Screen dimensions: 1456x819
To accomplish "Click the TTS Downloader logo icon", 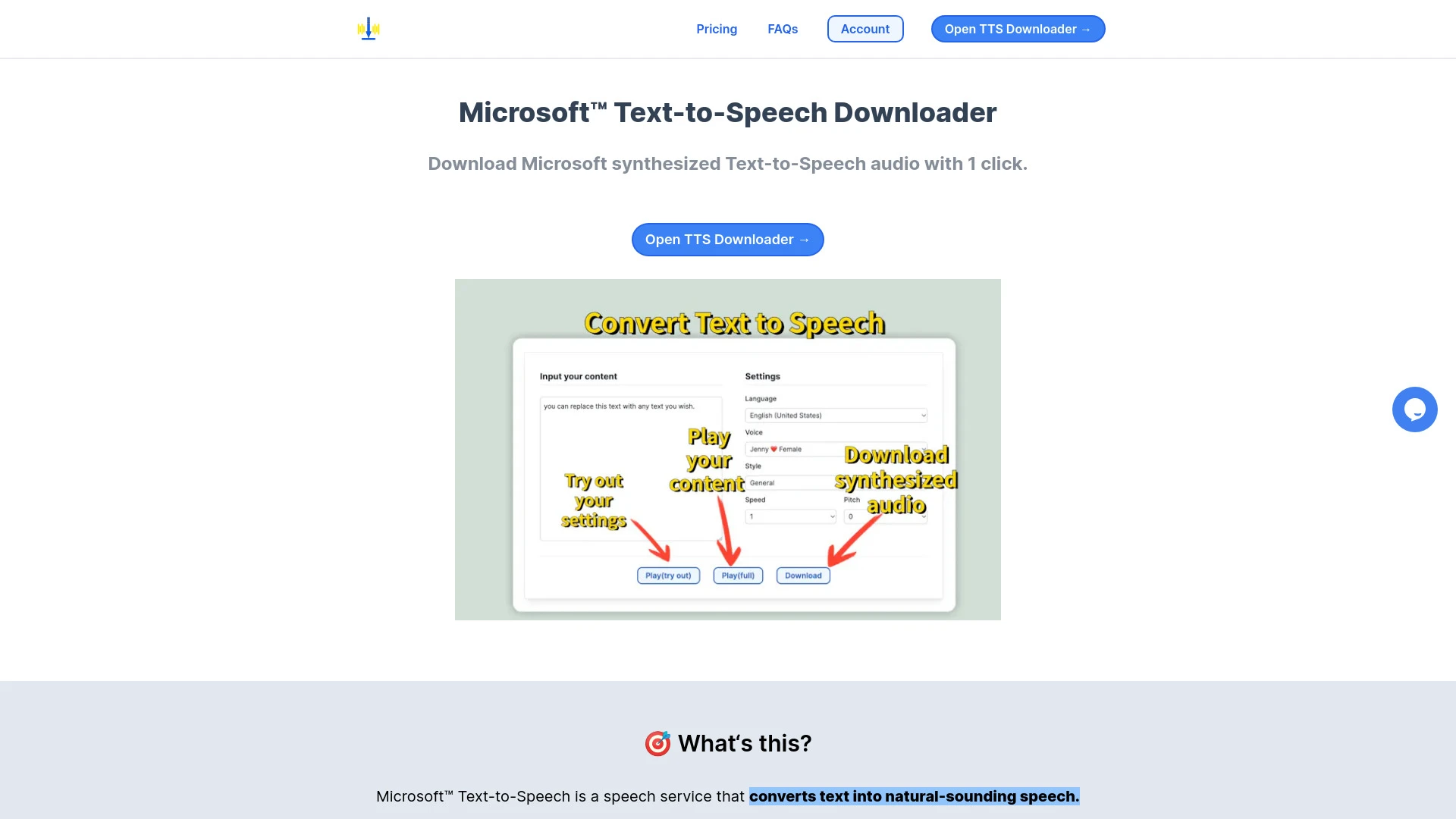I will click(x=369, y=29).
